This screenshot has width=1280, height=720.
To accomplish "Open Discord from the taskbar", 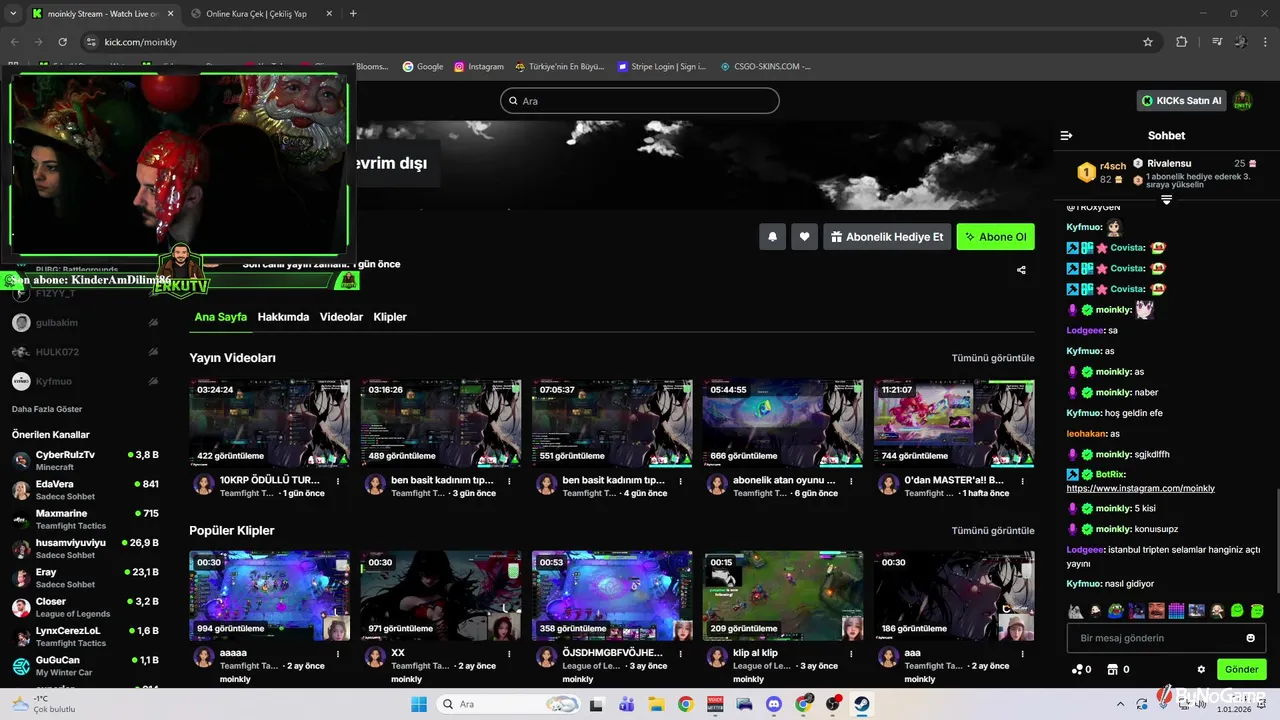I will 773,704.
